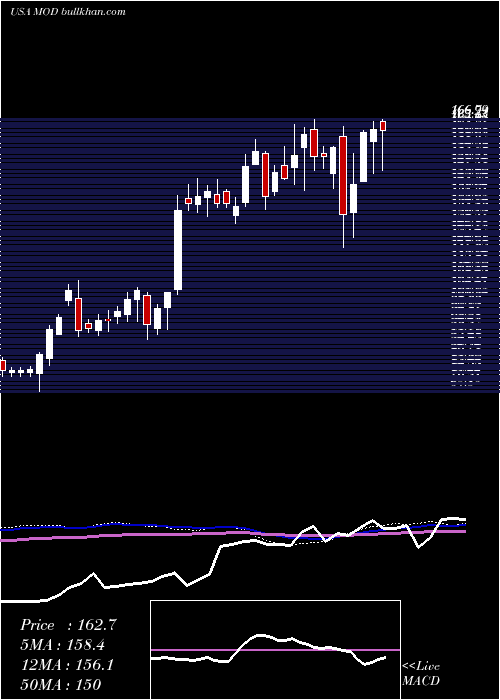Click the topmost price-axis label 166.79

tap(470, 109)
